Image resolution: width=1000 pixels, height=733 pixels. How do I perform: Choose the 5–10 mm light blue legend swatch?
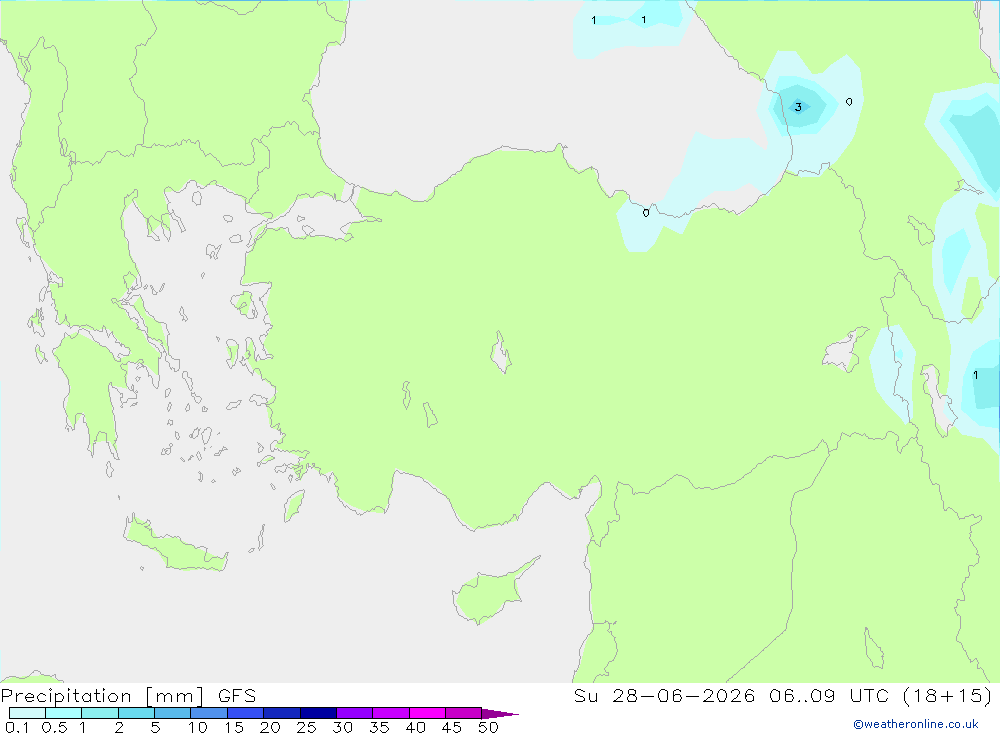click(173, 713)
